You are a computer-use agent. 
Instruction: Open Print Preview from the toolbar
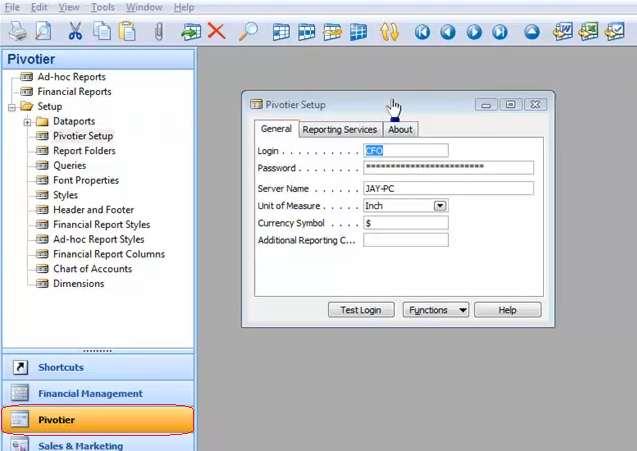coord(43,31)
